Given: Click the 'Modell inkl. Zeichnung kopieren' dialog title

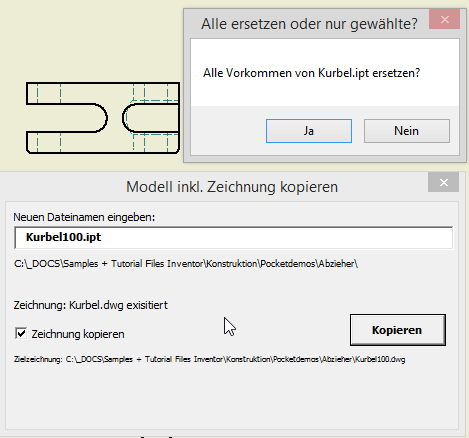Looking at the screenshot, I should (232, 187).
